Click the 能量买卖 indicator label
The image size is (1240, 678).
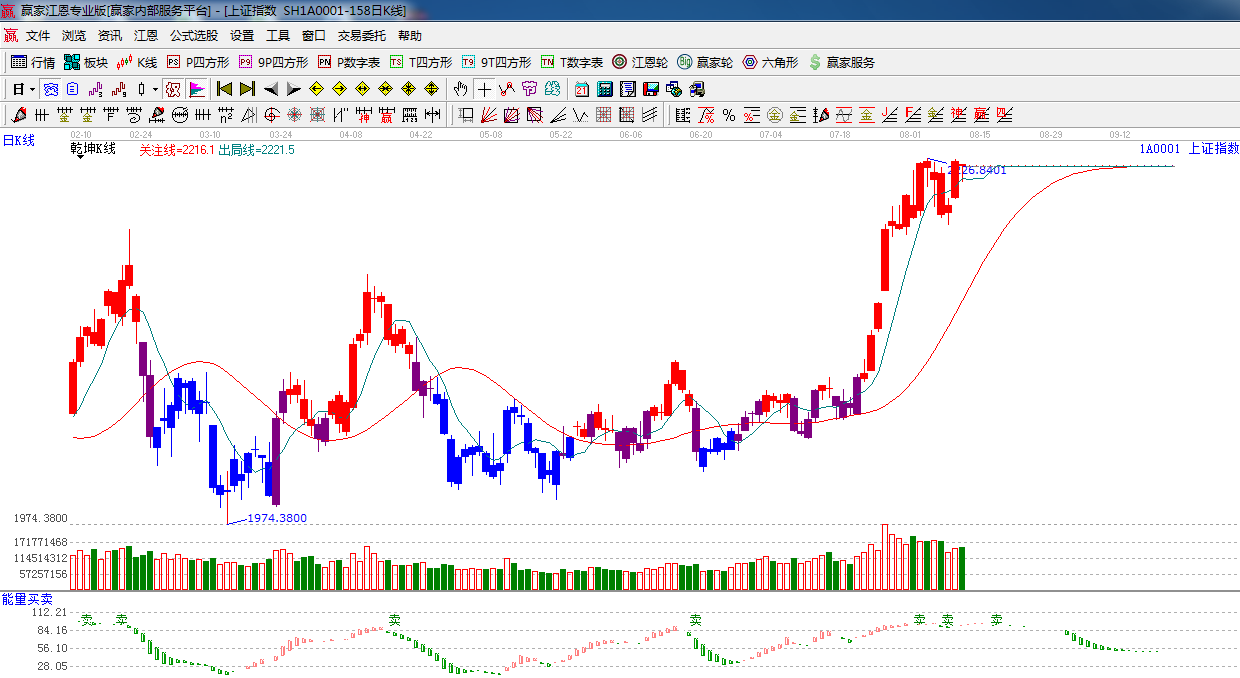point(27,598)
